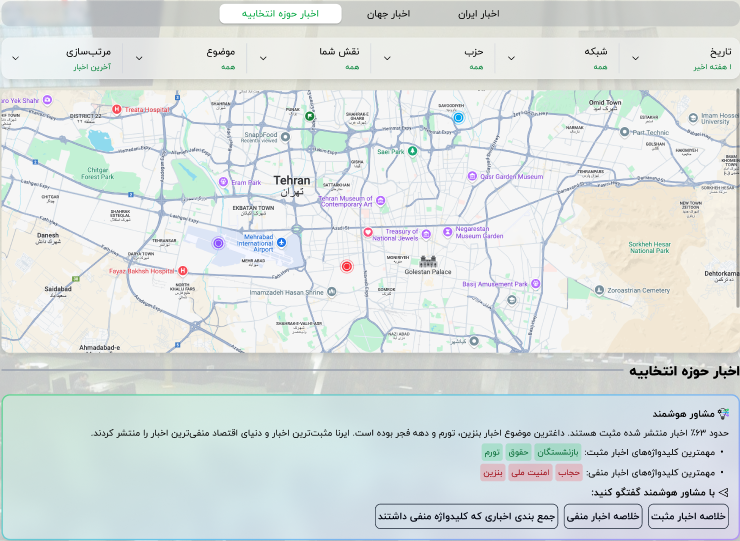
Task: Click the purple marker near Mehrabad Airport
Action: click(218, 243)
